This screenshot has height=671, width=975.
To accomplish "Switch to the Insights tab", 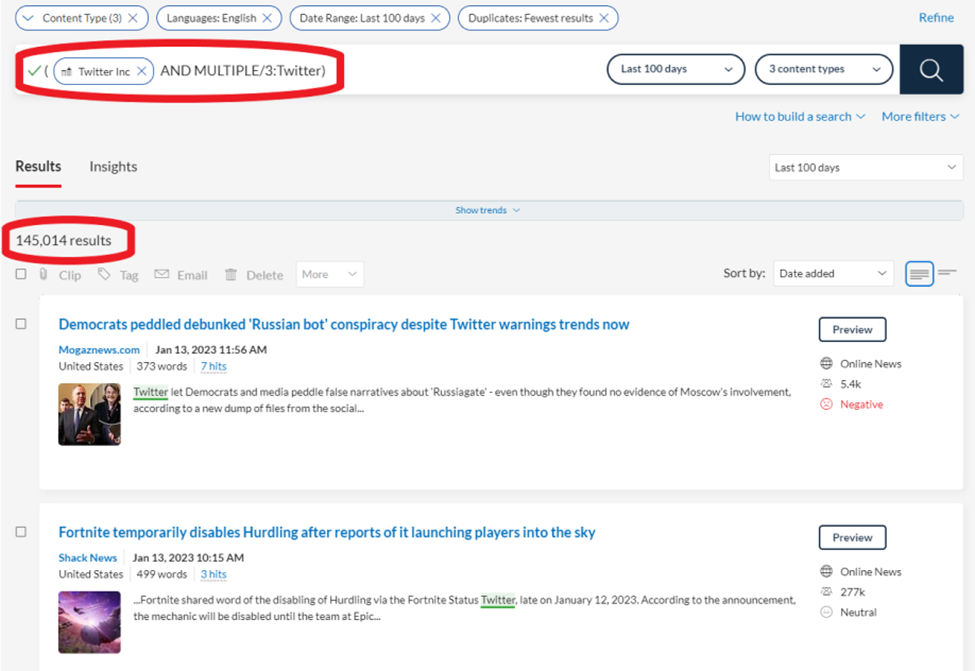I will tap(113, 167).
